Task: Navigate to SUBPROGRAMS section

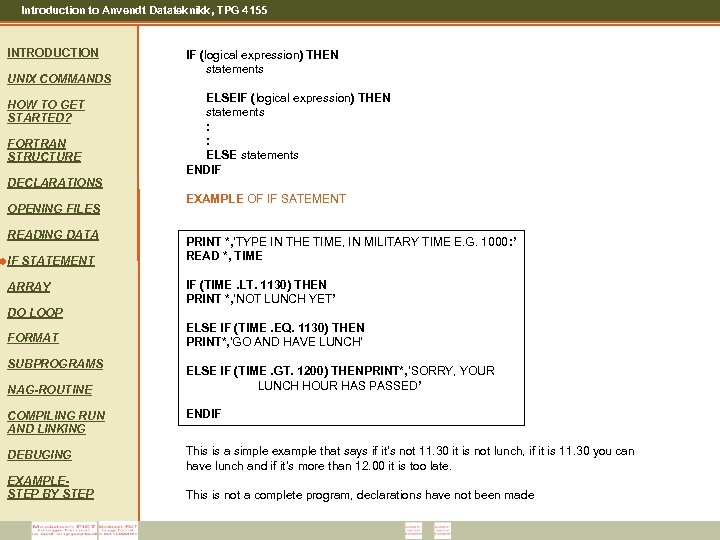Action: 55,364
